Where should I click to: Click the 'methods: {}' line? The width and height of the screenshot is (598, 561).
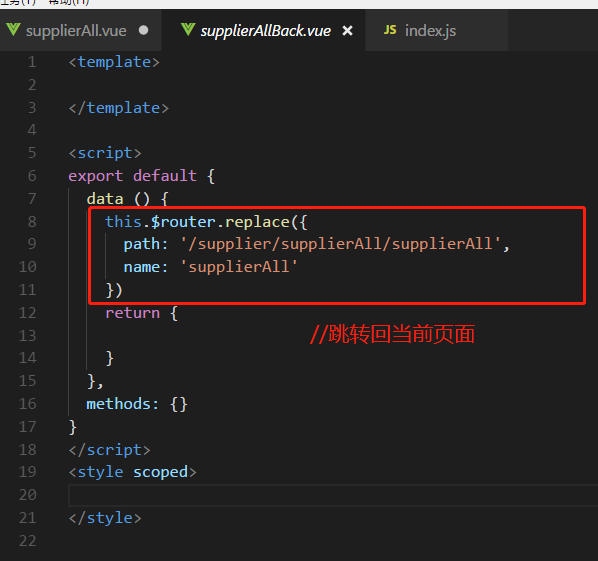click(x=137, y=404)
